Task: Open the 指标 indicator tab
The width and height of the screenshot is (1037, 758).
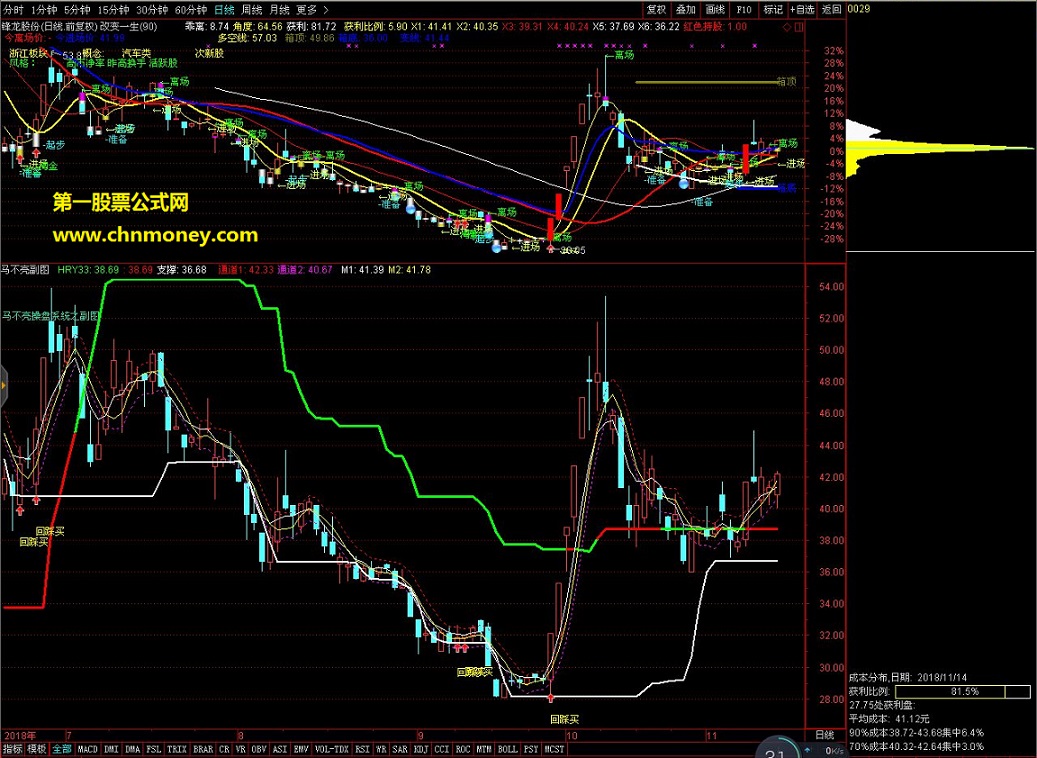Action: 13,749
